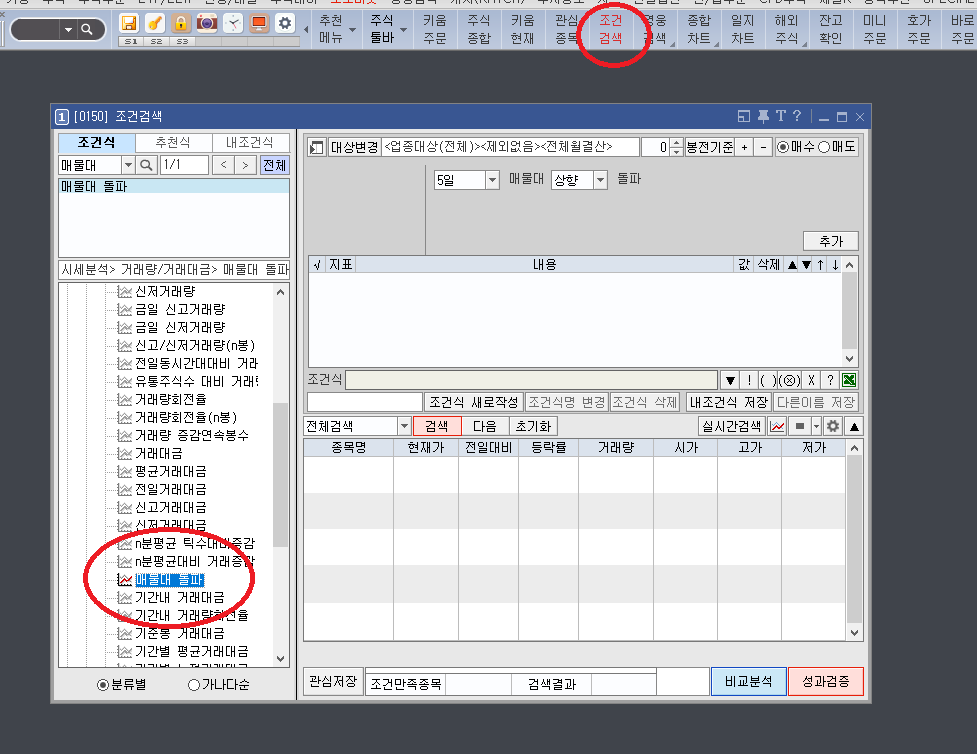This screenshot has width=977, height=754.
Task: Select the 매도 radio button
Action: tap(824, 147)
